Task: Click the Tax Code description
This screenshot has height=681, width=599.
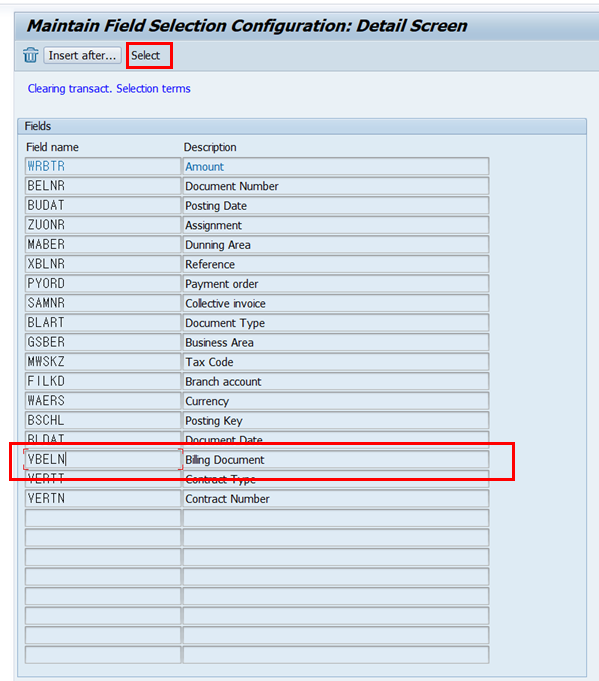Action: pyautogui.click(x=336, y=362)
